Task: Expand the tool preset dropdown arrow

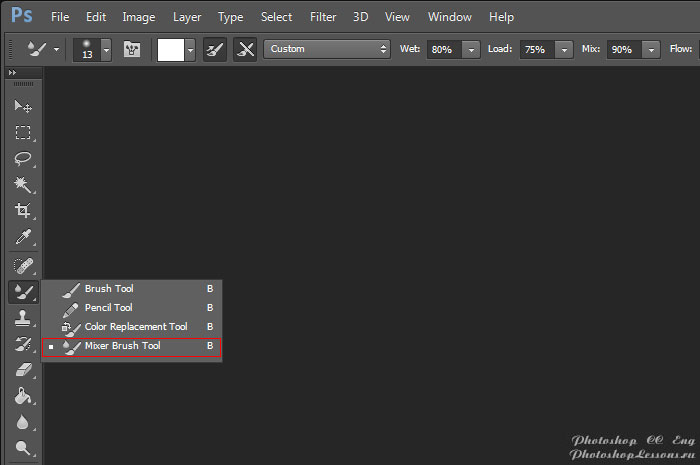Action: (57, 49)
